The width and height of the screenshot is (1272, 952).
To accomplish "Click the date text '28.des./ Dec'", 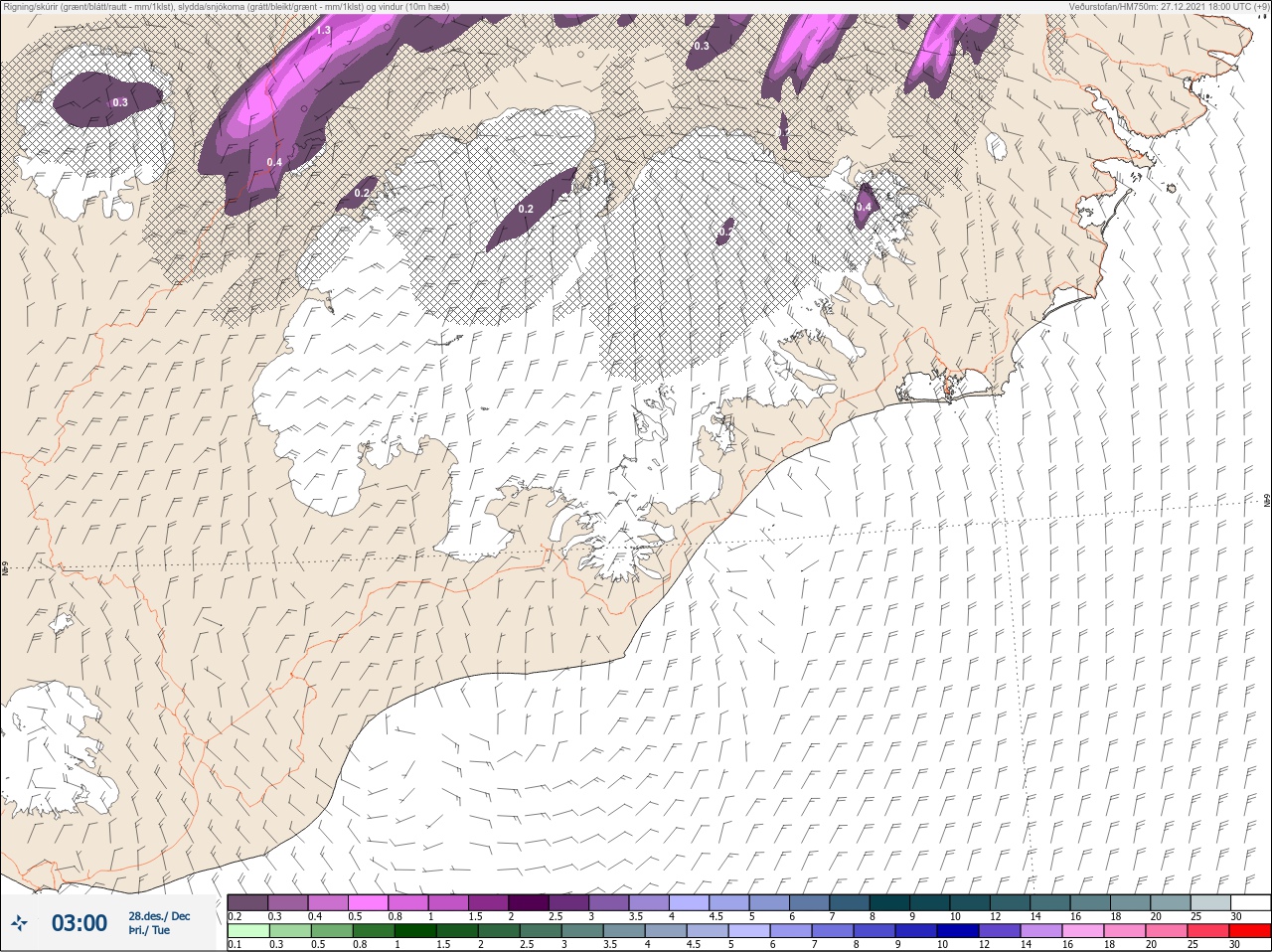I will [159, 916].
